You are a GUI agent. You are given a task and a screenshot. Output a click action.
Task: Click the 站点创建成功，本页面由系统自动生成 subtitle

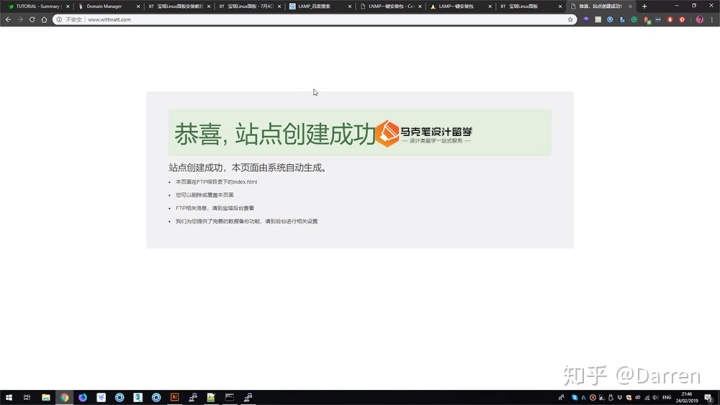[248, 168]
